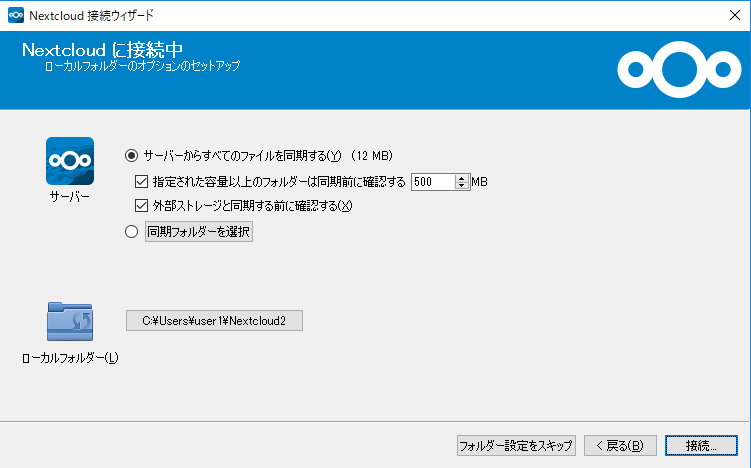Viewport: 751px width, 468px height.
Task: Select the radio button next to choose sync folder
Action: coord(131,232)
